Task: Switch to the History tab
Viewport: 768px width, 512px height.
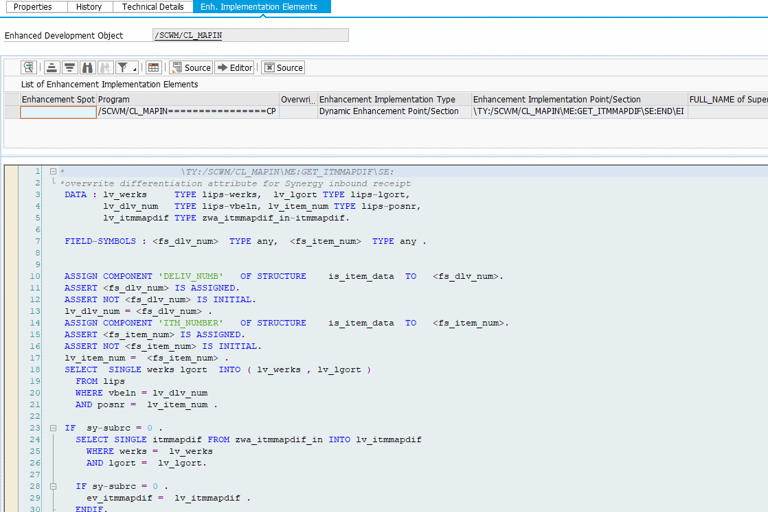Action: pos(89,7)
